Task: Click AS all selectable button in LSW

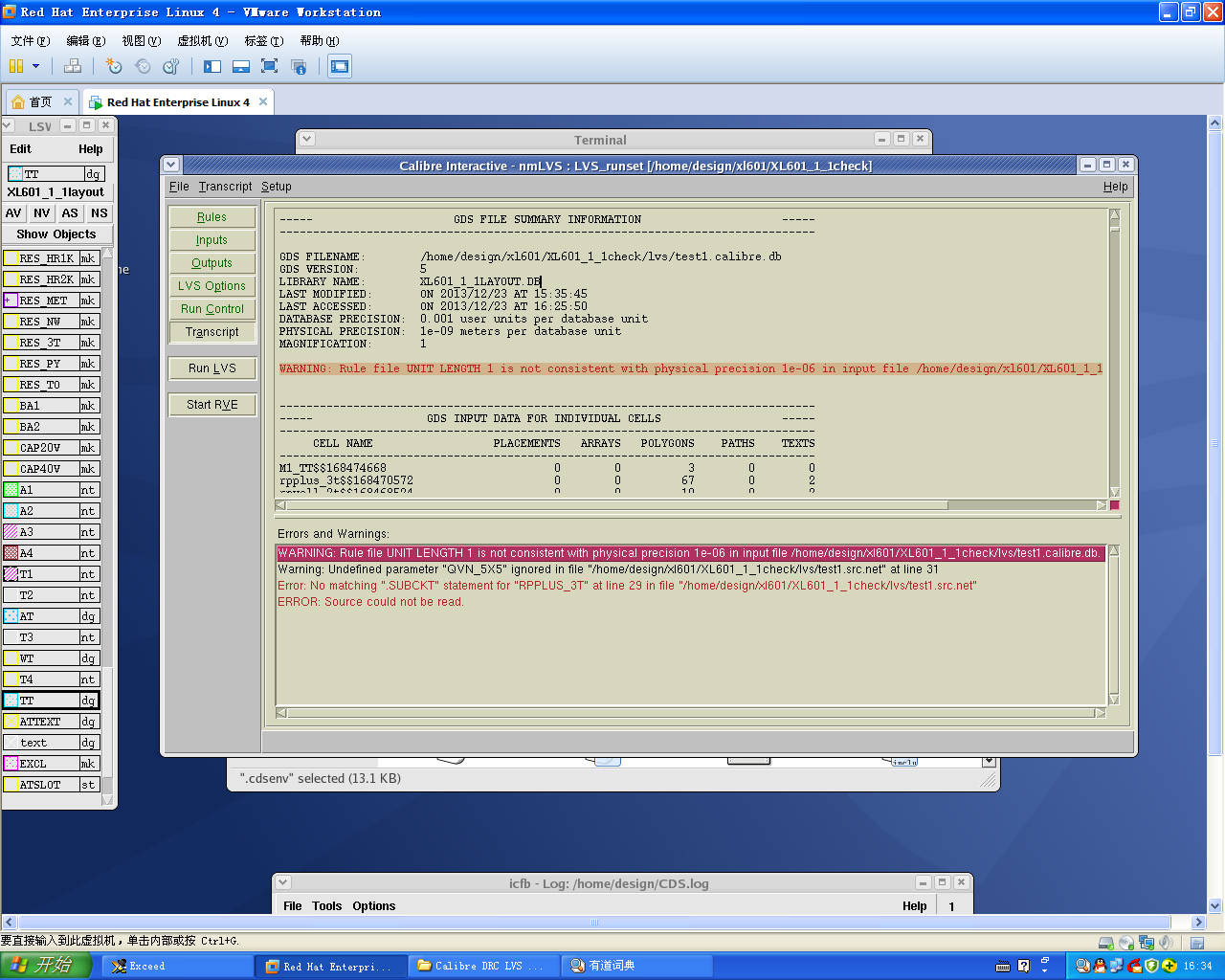Action: (70, 213)
